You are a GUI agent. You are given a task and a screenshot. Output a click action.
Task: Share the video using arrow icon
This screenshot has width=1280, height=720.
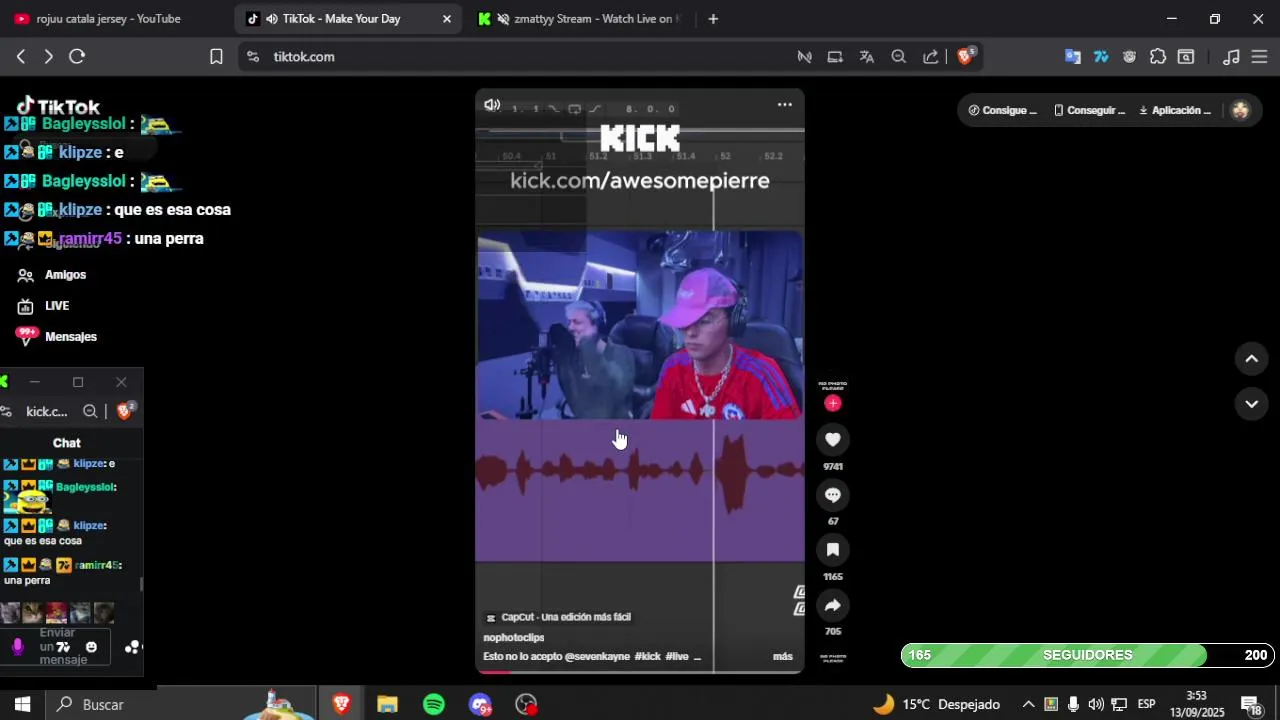(x=832, y=605)
